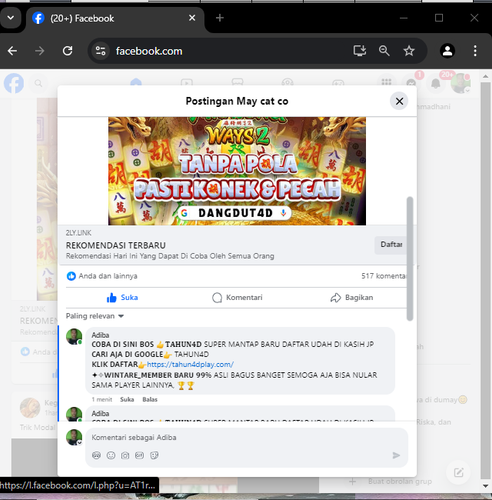Open the Facebook apps grid menu
Viewport: 492px width, 500px height.
(x=386, y=82)
